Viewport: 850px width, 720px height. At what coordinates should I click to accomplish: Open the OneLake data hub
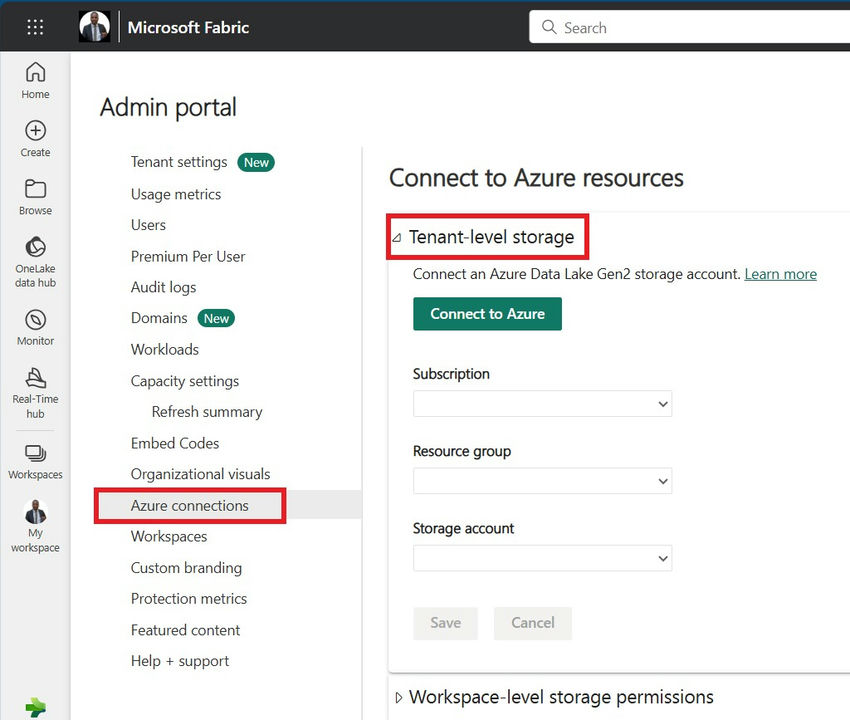(x=35, y=261)
